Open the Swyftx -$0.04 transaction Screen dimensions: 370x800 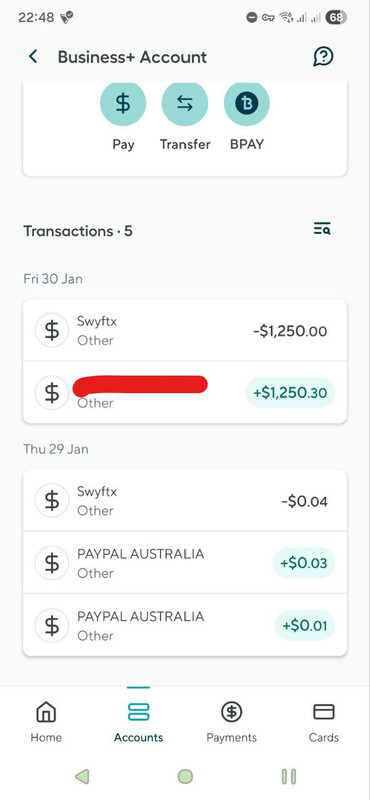pos(185,501)
